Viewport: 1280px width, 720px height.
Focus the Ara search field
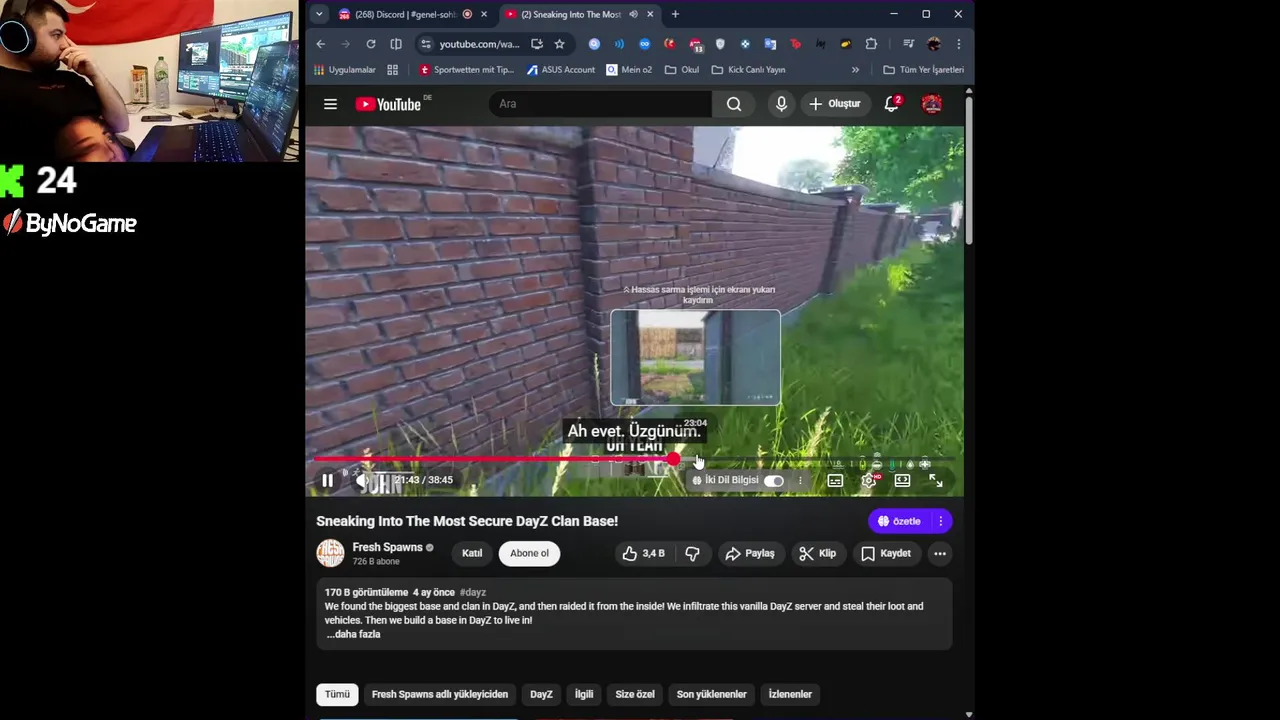[x=600, y=104]
